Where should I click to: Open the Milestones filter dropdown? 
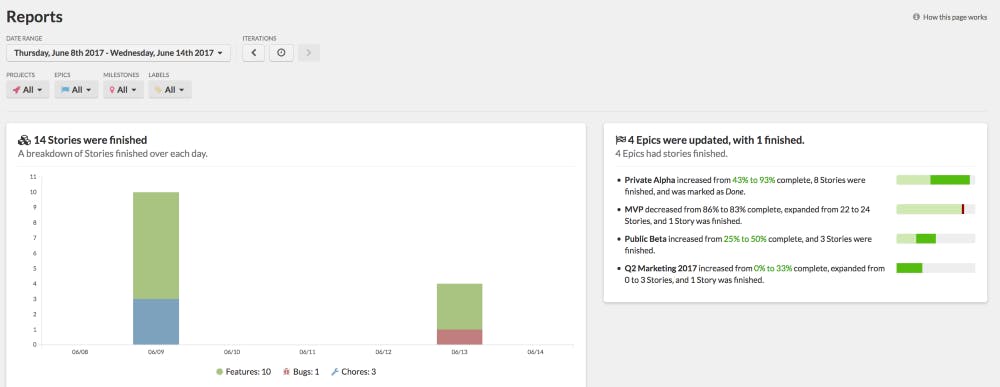point(123,90)
